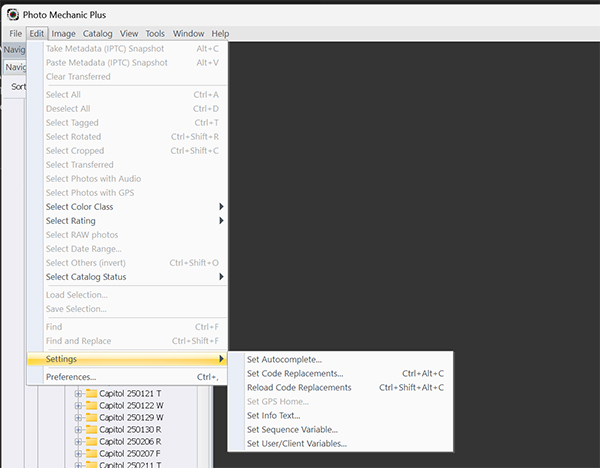Viewport: 600px width, 468px height.
Task: Expand the Select Catalog Status submenu
Action: [127, 277]
